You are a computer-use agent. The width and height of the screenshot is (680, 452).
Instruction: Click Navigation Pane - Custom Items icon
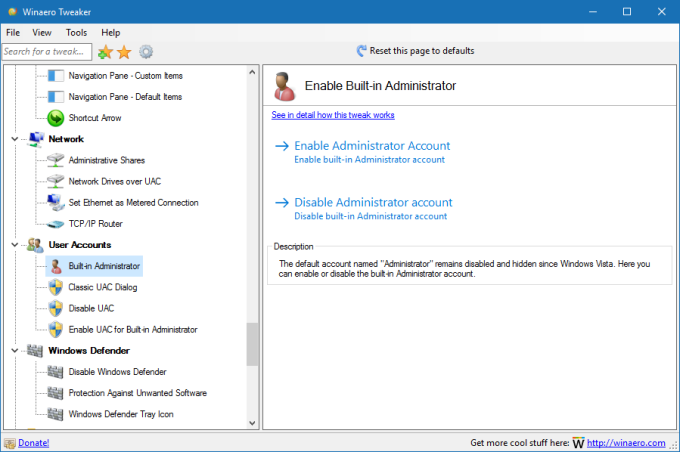coord(56,76)
